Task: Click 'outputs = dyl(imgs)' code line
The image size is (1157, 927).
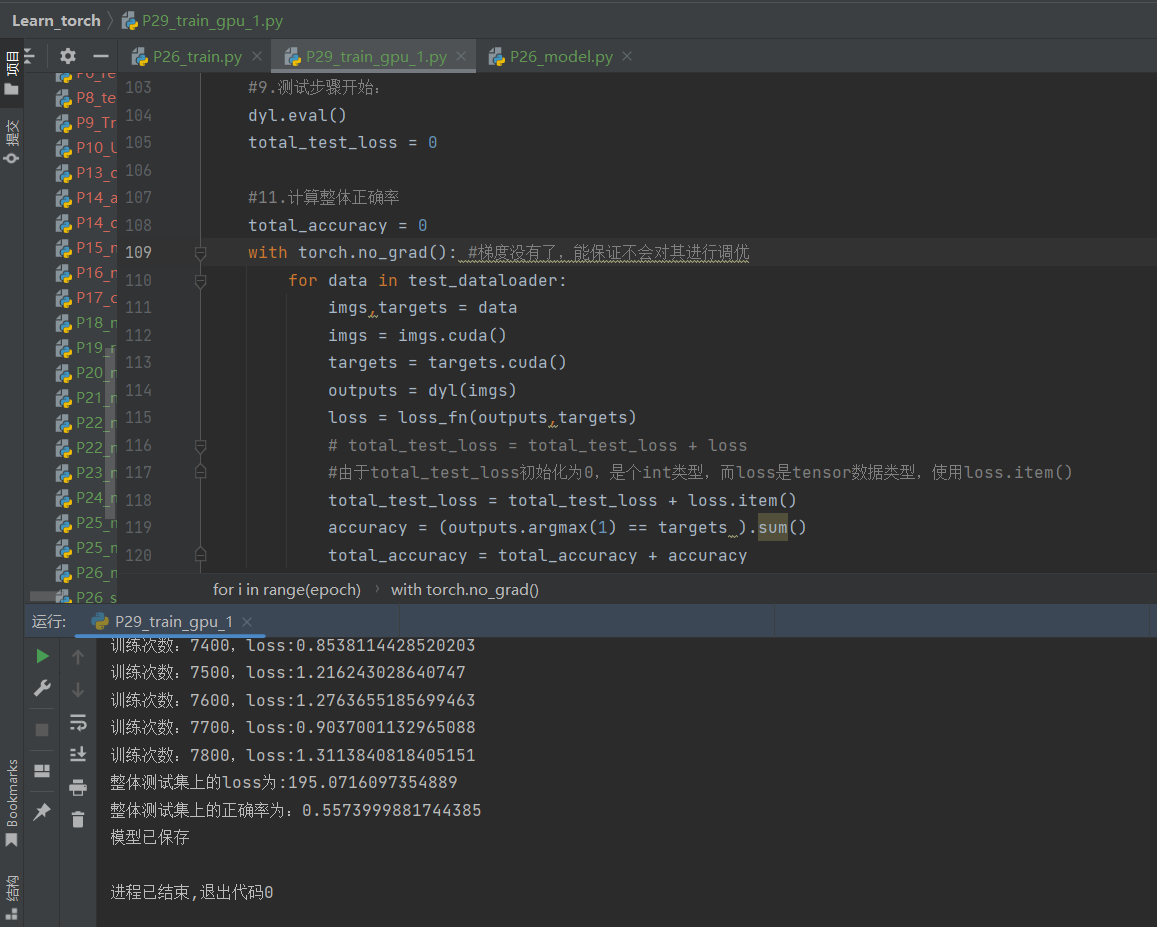Action: 422,390
